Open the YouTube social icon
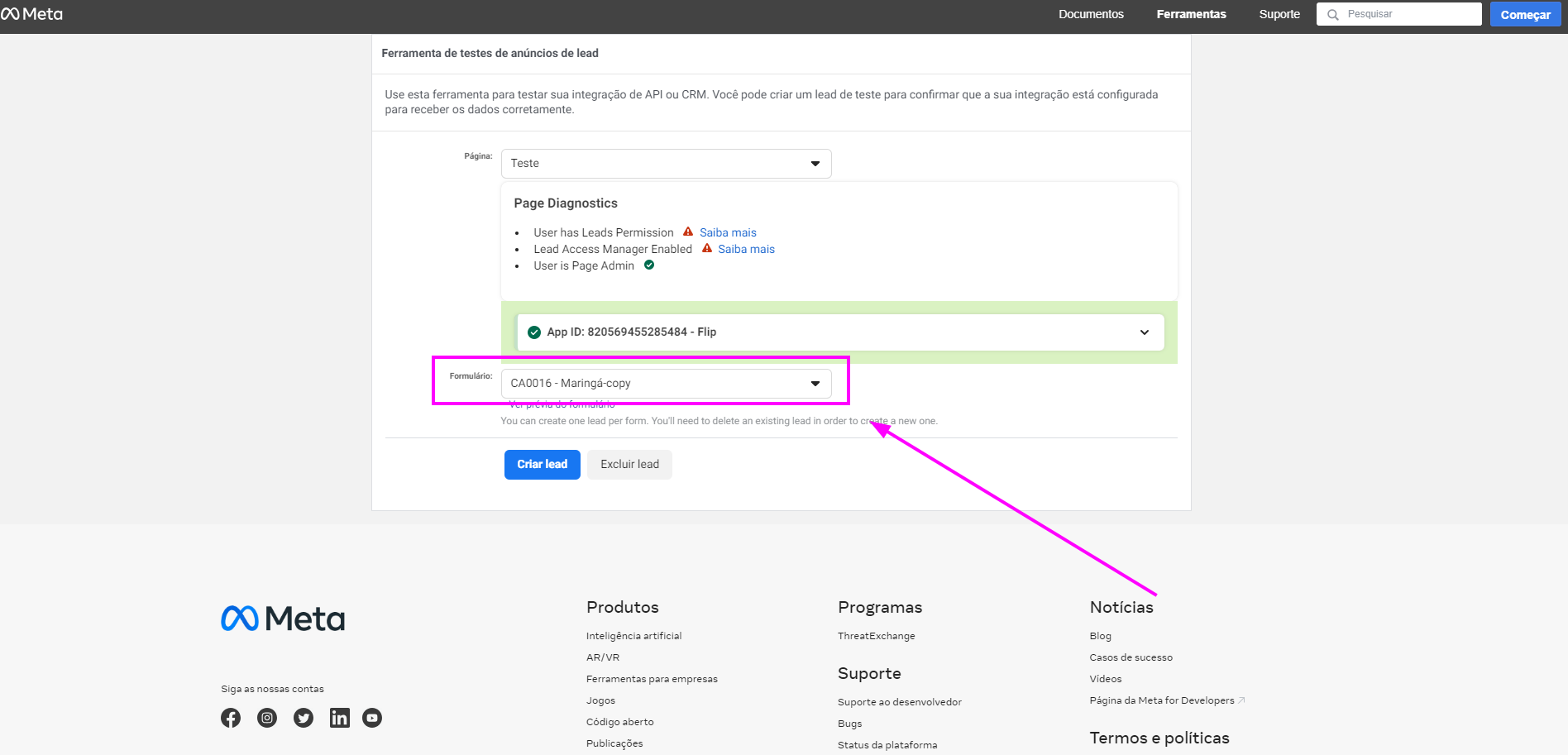The height and width of the screenshot is (755, 1568). (x=372, y=718)
